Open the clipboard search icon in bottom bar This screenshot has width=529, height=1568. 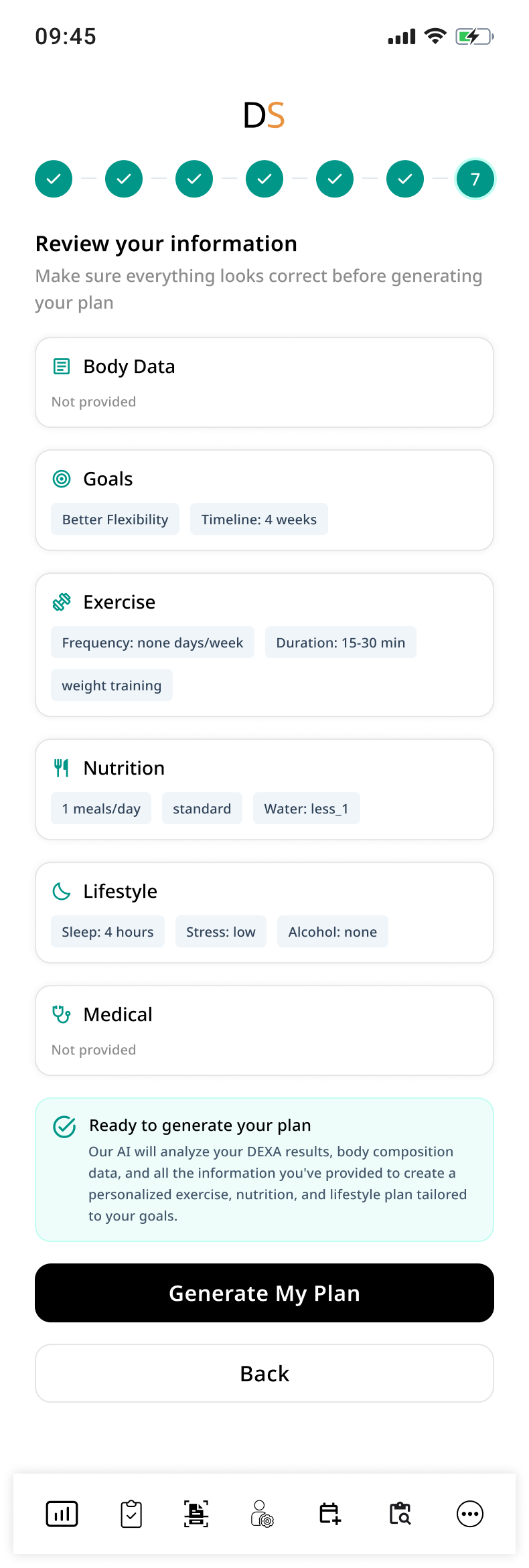[400, 1514]
